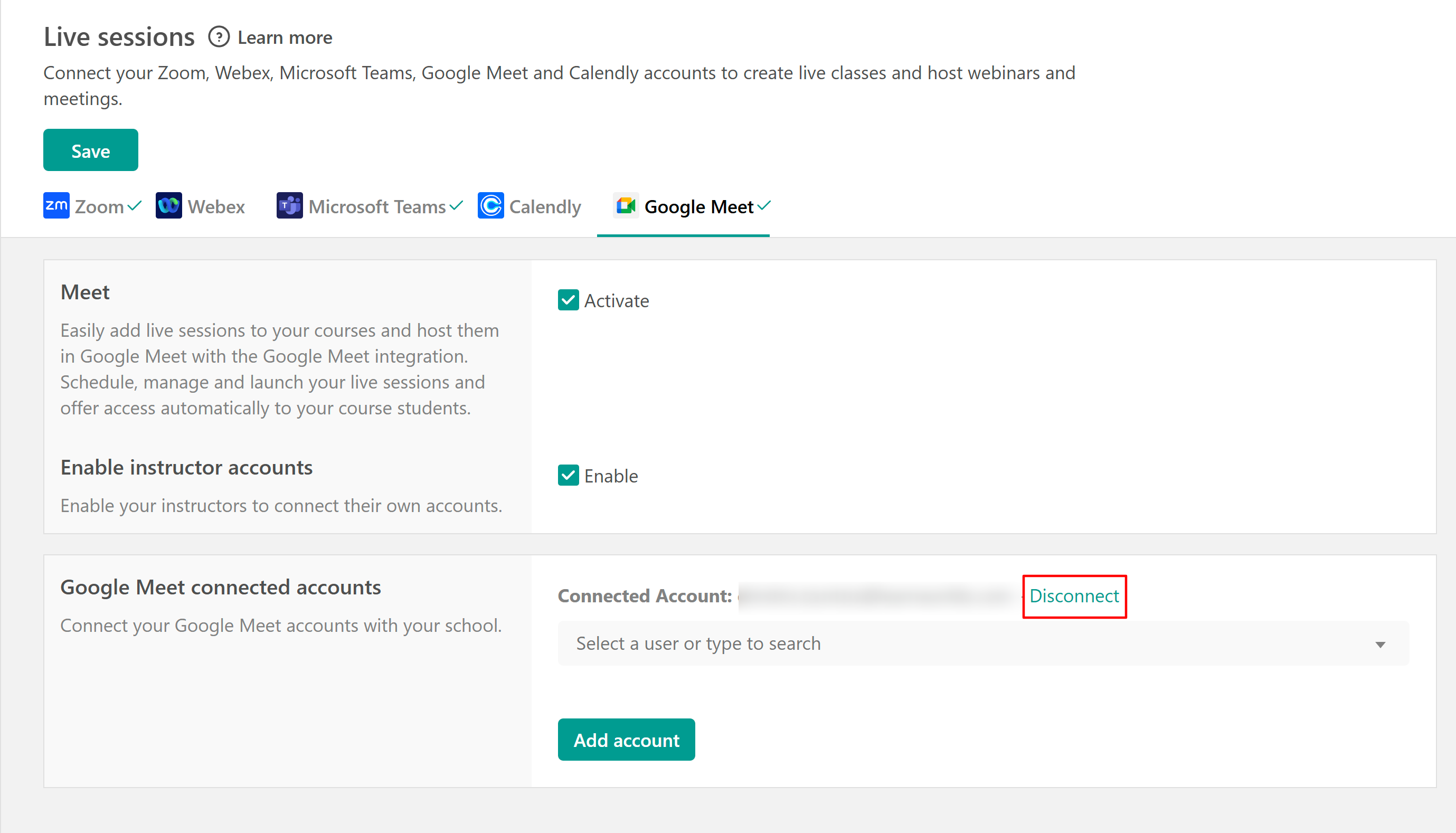Image resolution: width=1456 pixels, height=833 pixels.
Task: Click the checkmark beside Microsoft Teams
Action: coord(456,205)
